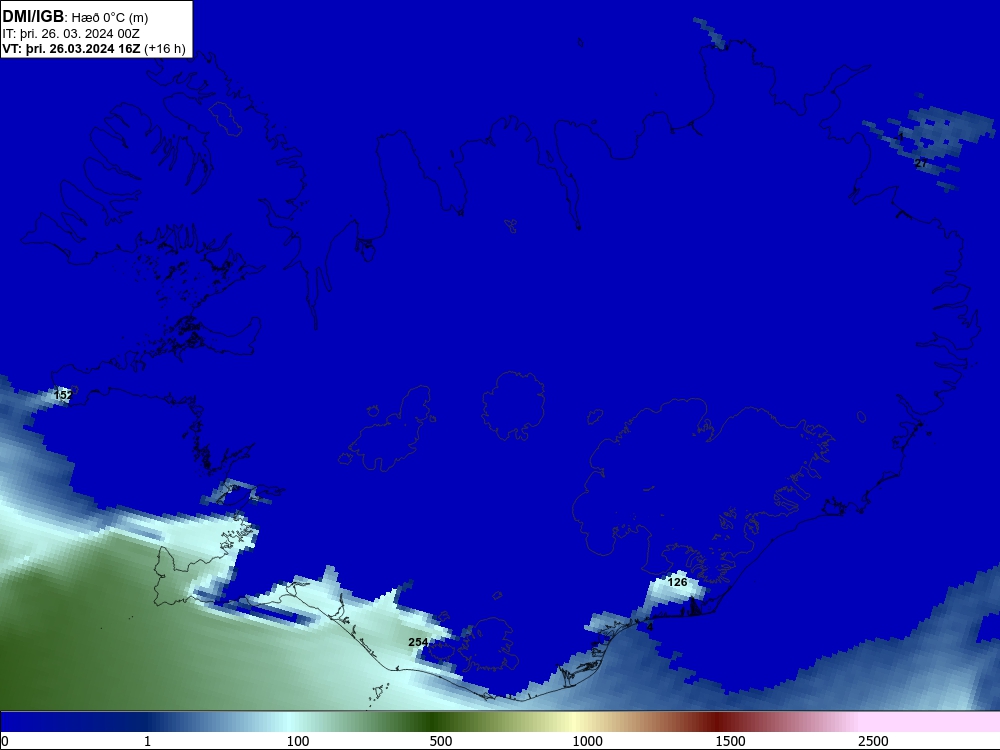Click the map value label 126
The height and width of the screenshot is (750, 1000).
tap(677, 582)
